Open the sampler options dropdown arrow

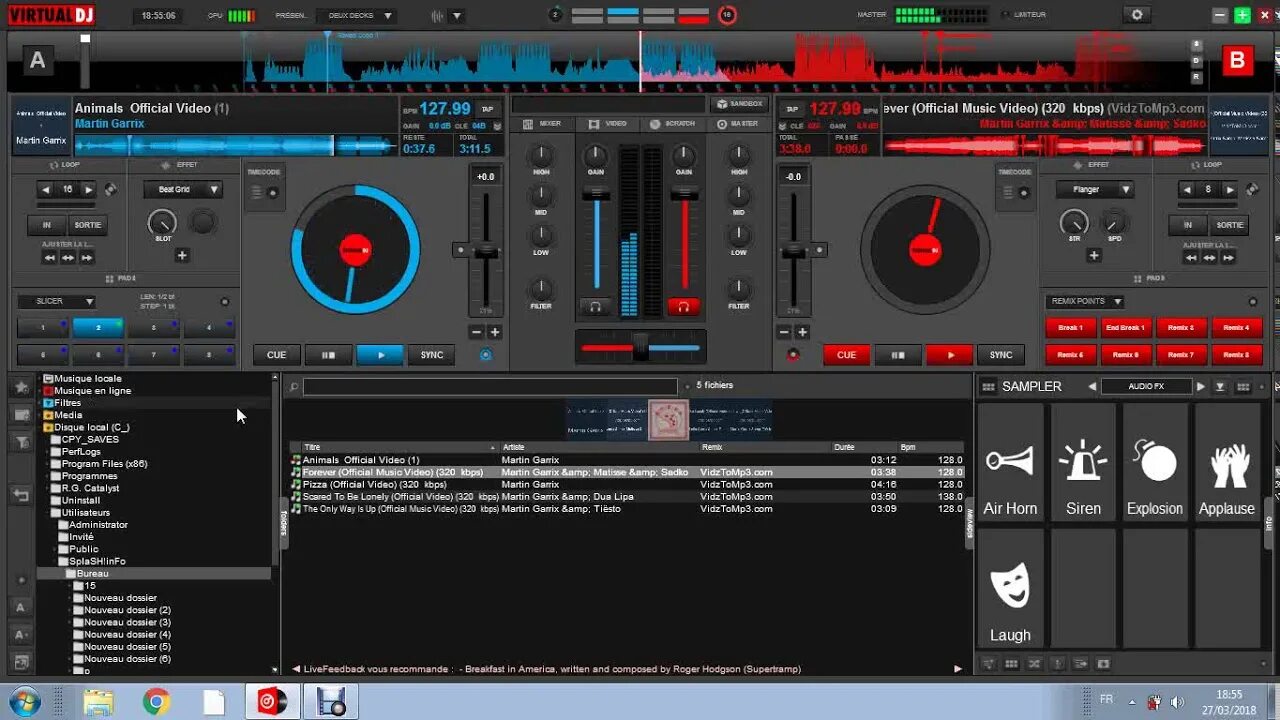1220,387
